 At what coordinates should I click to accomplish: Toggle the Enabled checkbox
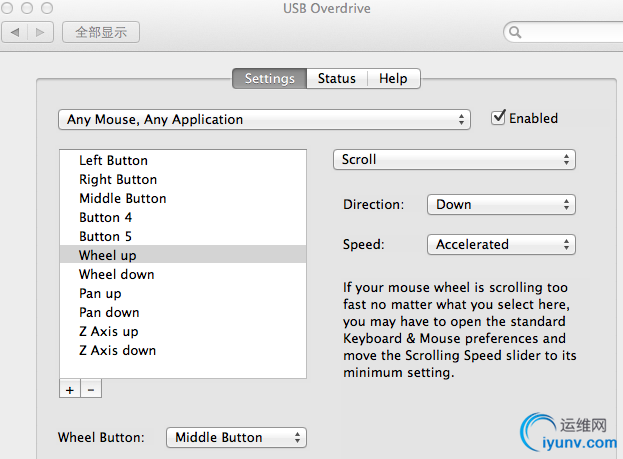click(498, 118)
